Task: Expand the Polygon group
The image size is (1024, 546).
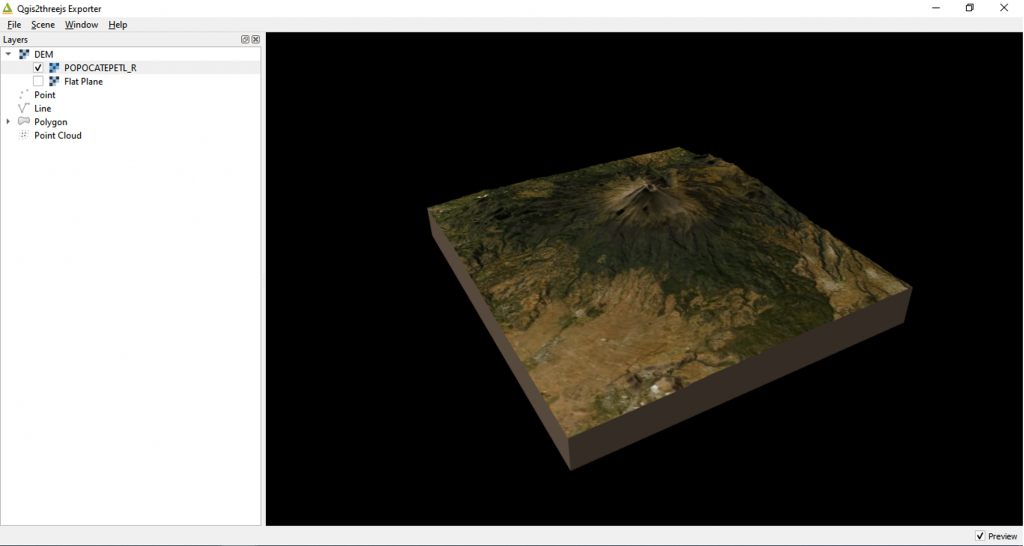Action: 8,122
